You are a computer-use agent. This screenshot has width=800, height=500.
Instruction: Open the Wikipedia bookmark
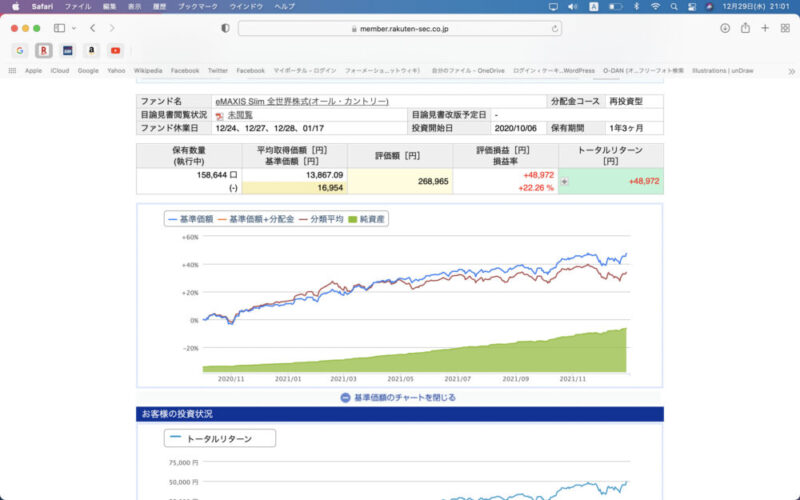(148, 71)
